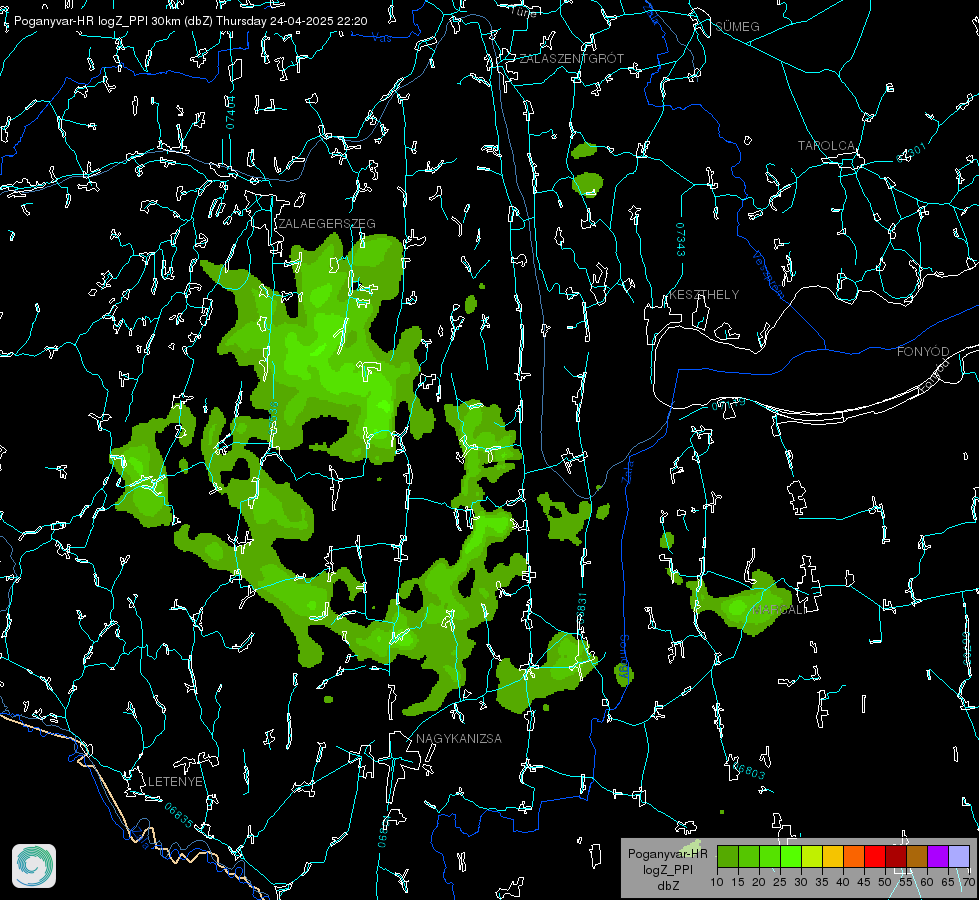This screenshot has height=900, width=979.
Task: Select the green 15-20 dBZ legend swatch
Action: click(749, 856)
